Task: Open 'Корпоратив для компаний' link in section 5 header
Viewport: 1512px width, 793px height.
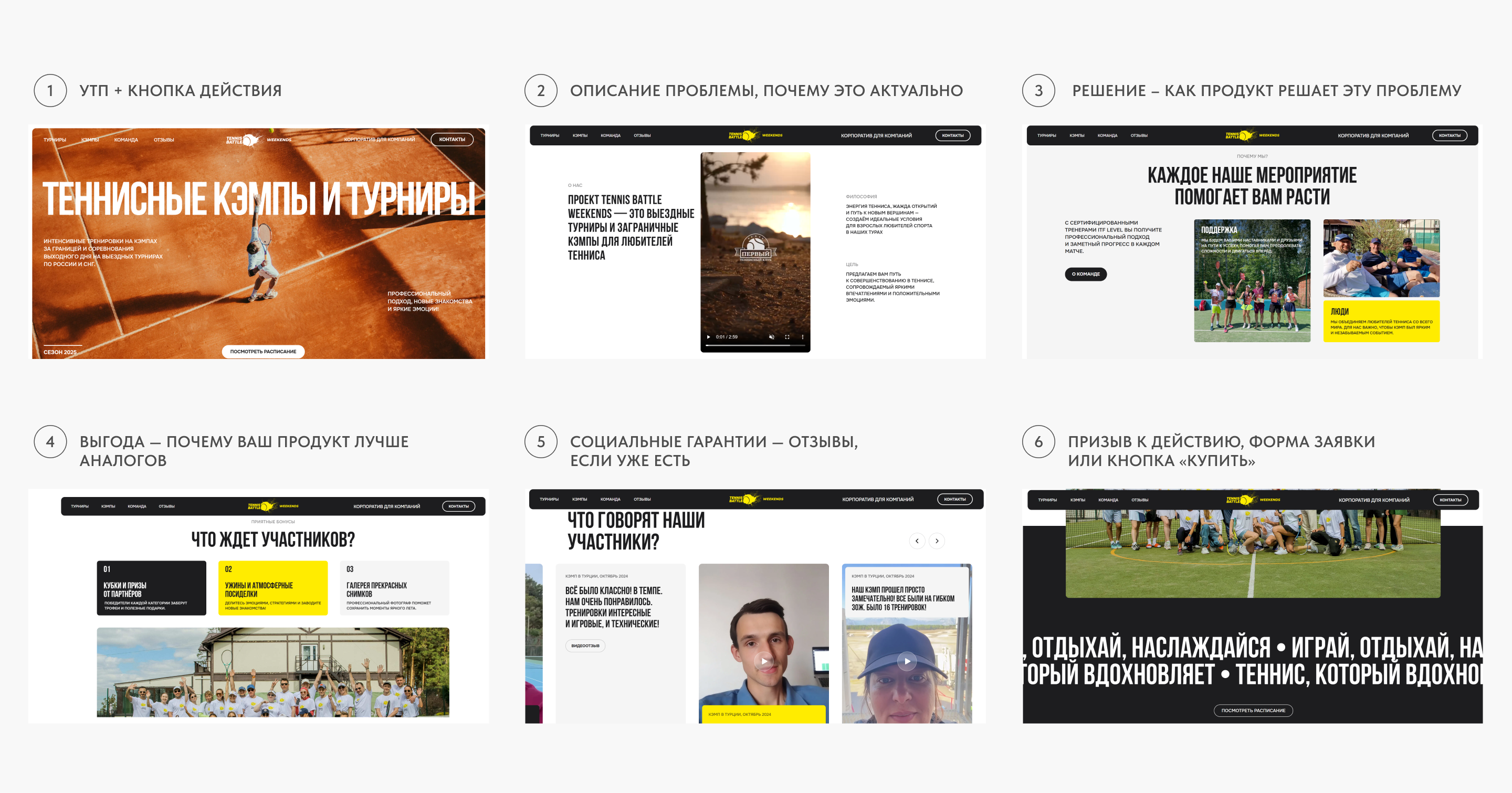Action: point(877,500)
